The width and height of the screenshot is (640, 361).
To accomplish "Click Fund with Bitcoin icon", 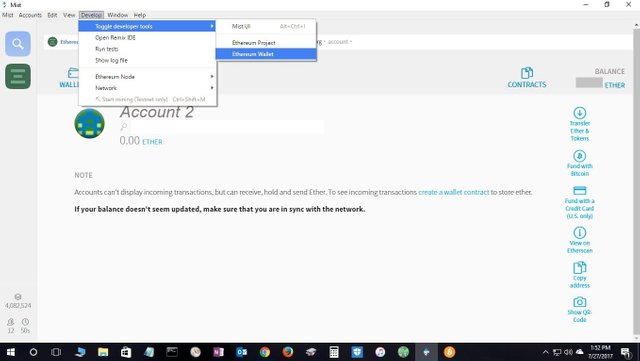I will coord(580,156).
